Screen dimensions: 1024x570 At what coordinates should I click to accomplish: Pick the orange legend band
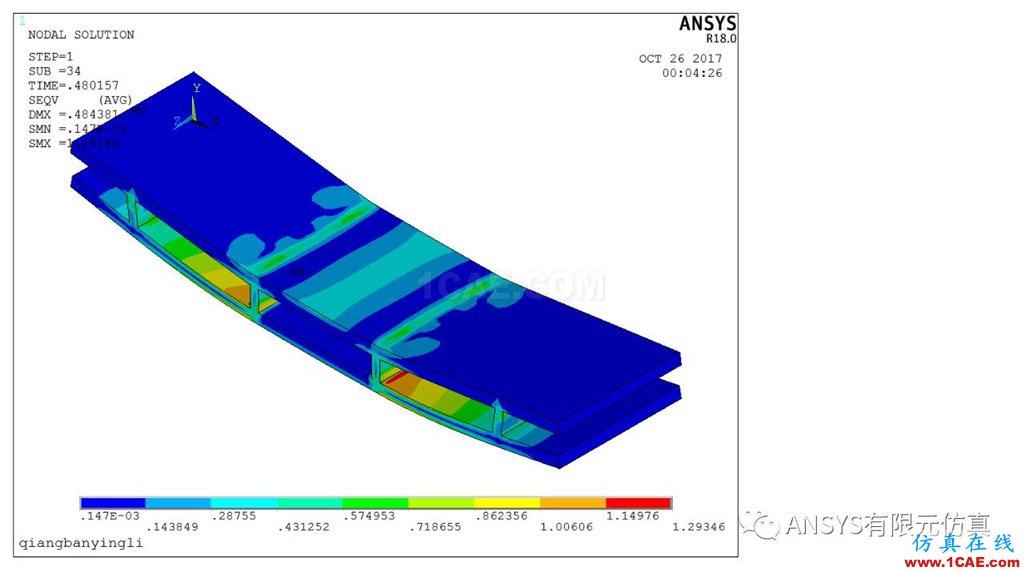pos(573,503)
